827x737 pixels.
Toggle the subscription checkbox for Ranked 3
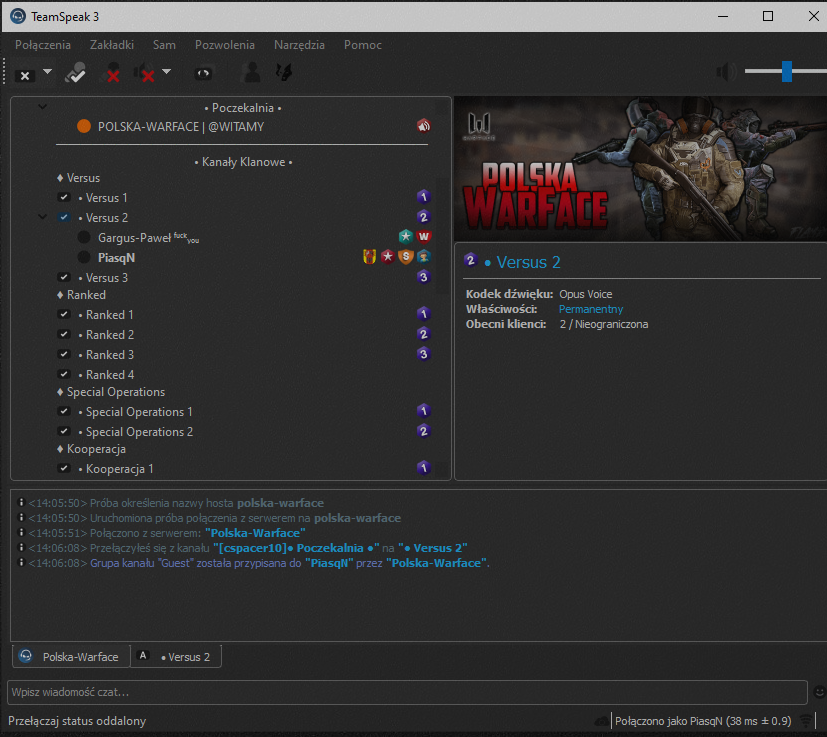click(64, 355)
